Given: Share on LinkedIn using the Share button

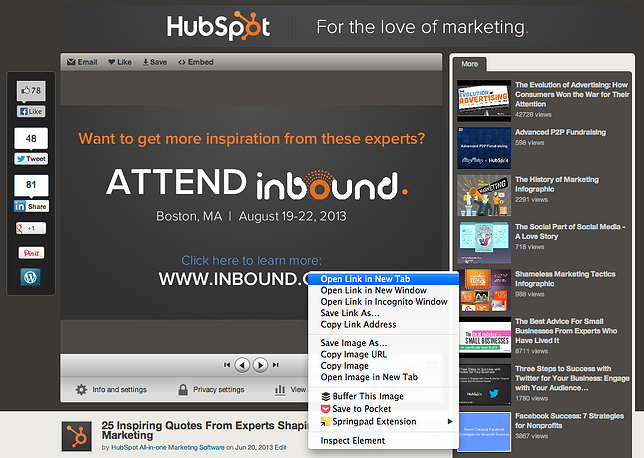Looking at the screenshot, I should click(30, 205).
